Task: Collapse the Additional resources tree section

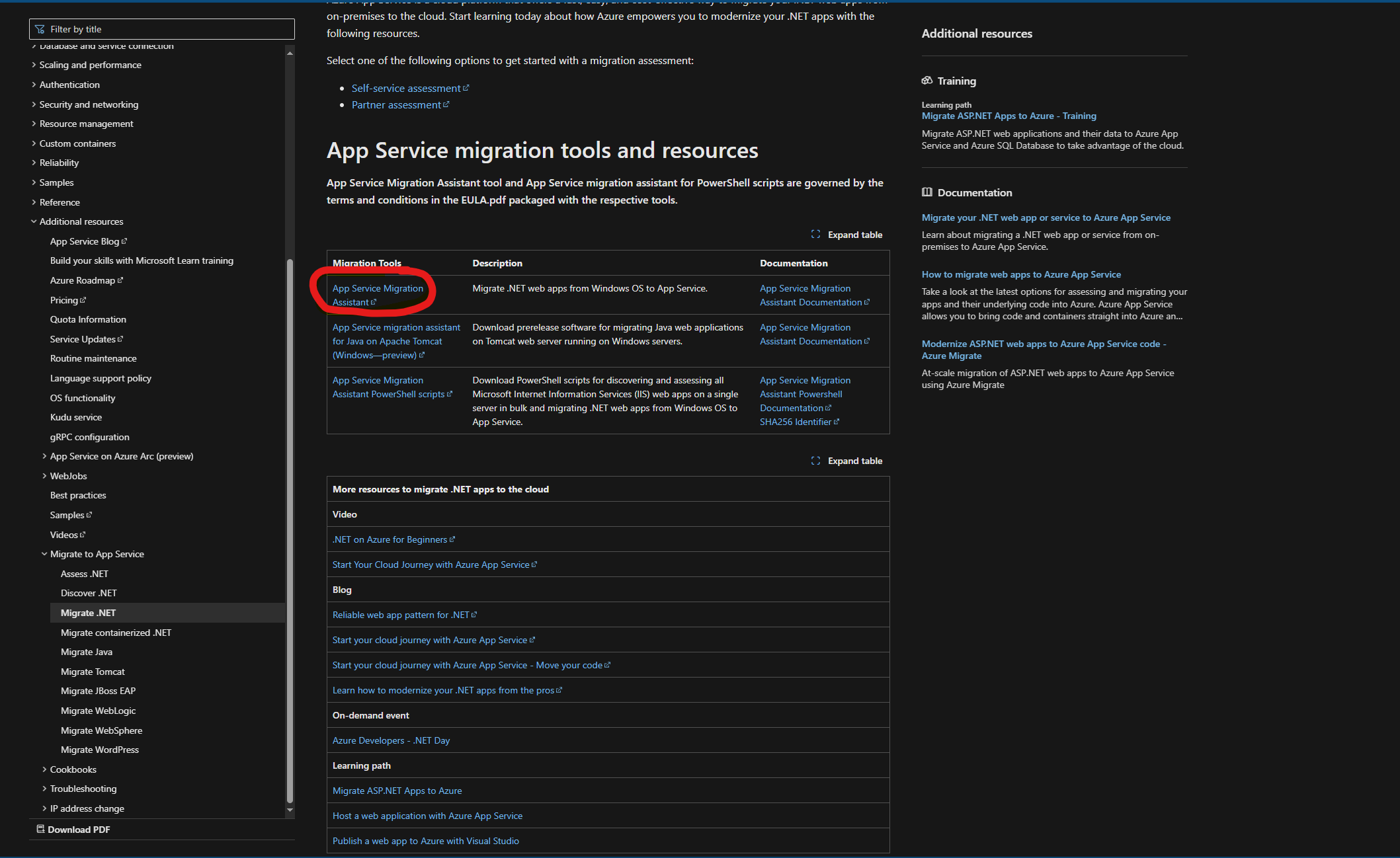Action: 34,221
